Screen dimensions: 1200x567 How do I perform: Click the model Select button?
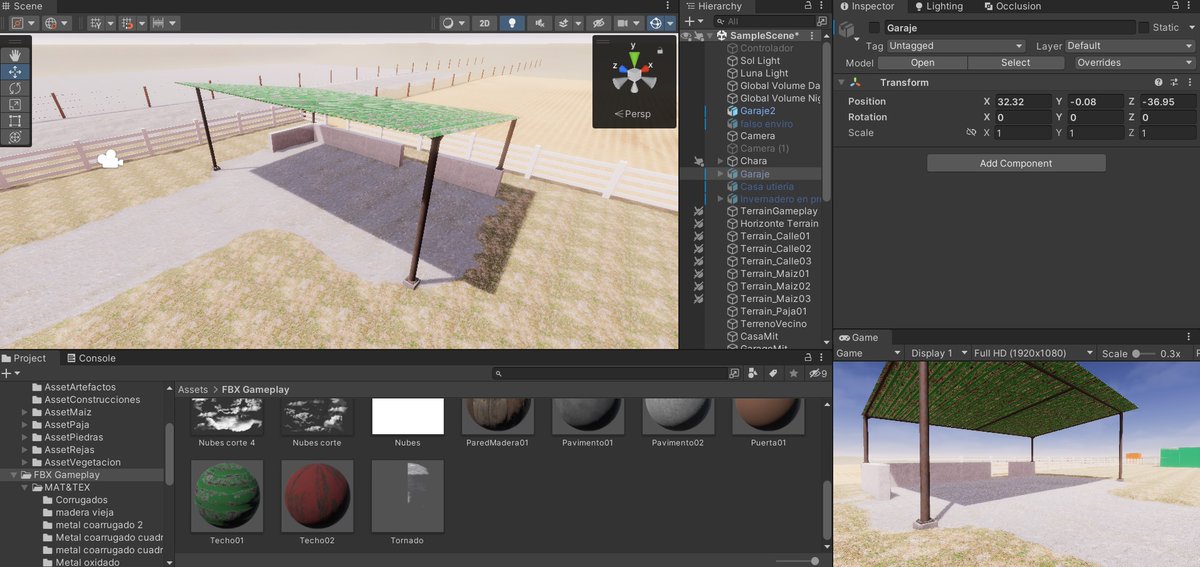coord(1015,63)
